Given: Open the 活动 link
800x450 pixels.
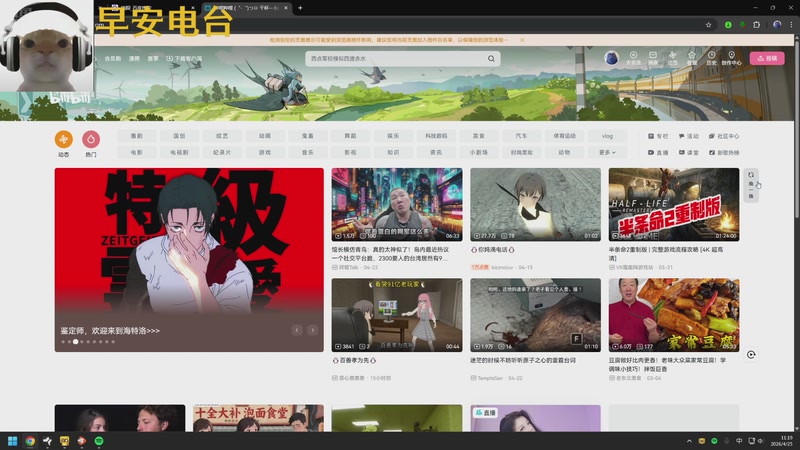Looking at the screenshot, I should (x=688, y=136).
